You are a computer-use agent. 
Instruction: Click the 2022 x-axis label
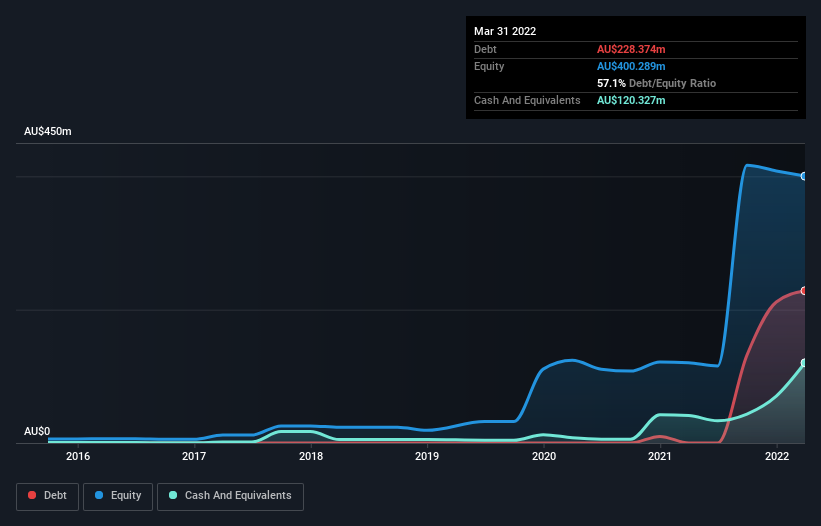click(x=777, y=456)
